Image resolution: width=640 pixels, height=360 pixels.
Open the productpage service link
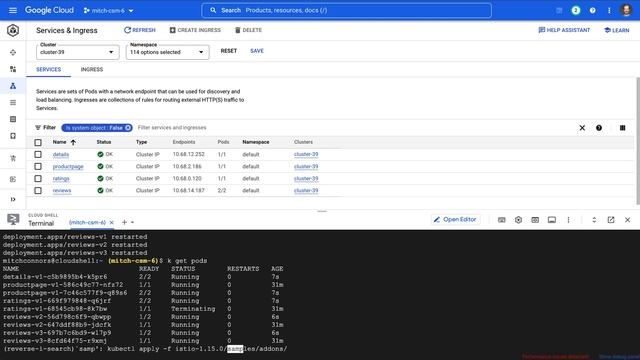tap(68, 167)
